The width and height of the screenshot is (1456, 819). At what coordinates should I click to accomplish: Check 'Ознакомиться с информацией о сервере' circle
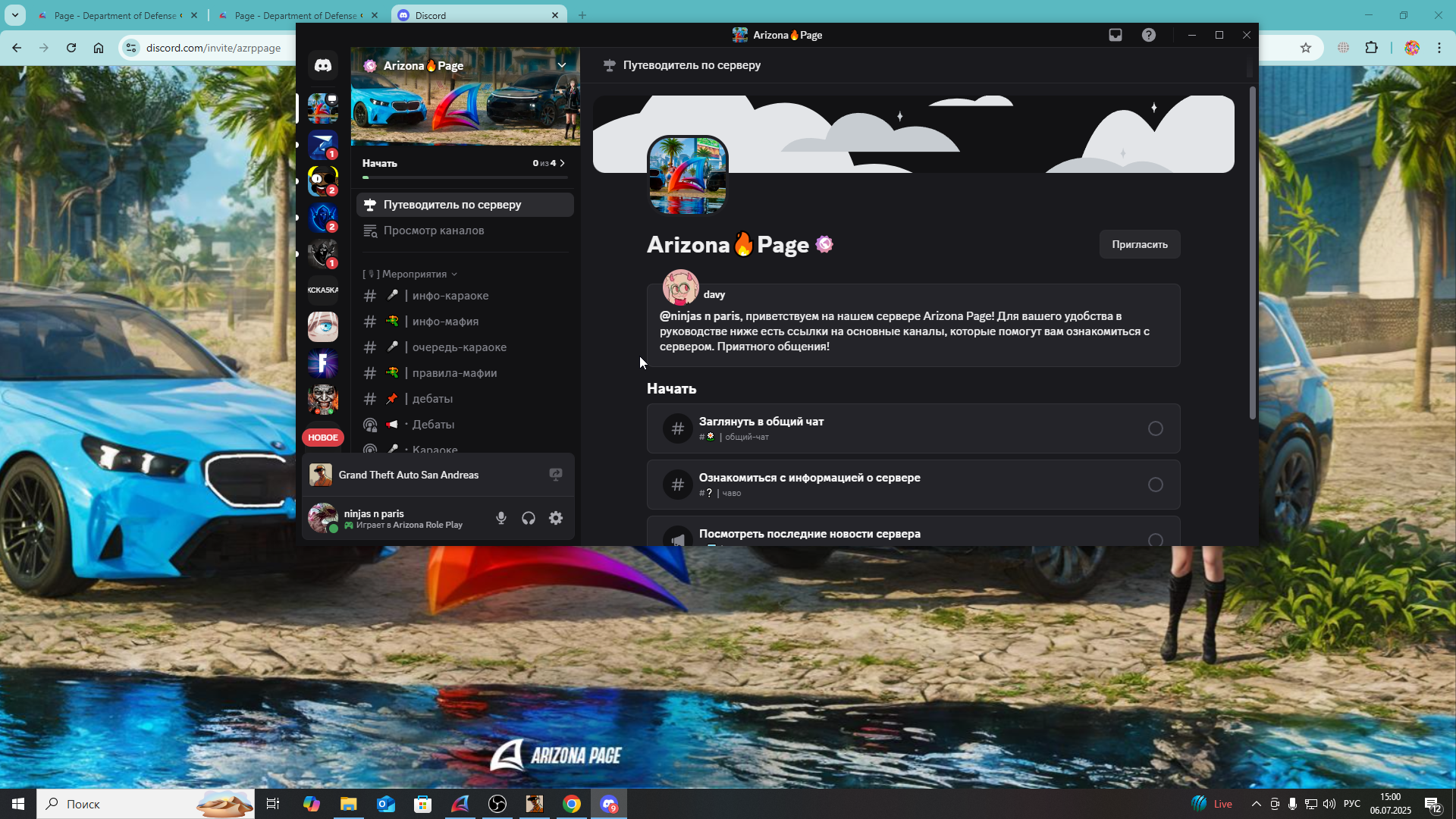coord(1155,485)
